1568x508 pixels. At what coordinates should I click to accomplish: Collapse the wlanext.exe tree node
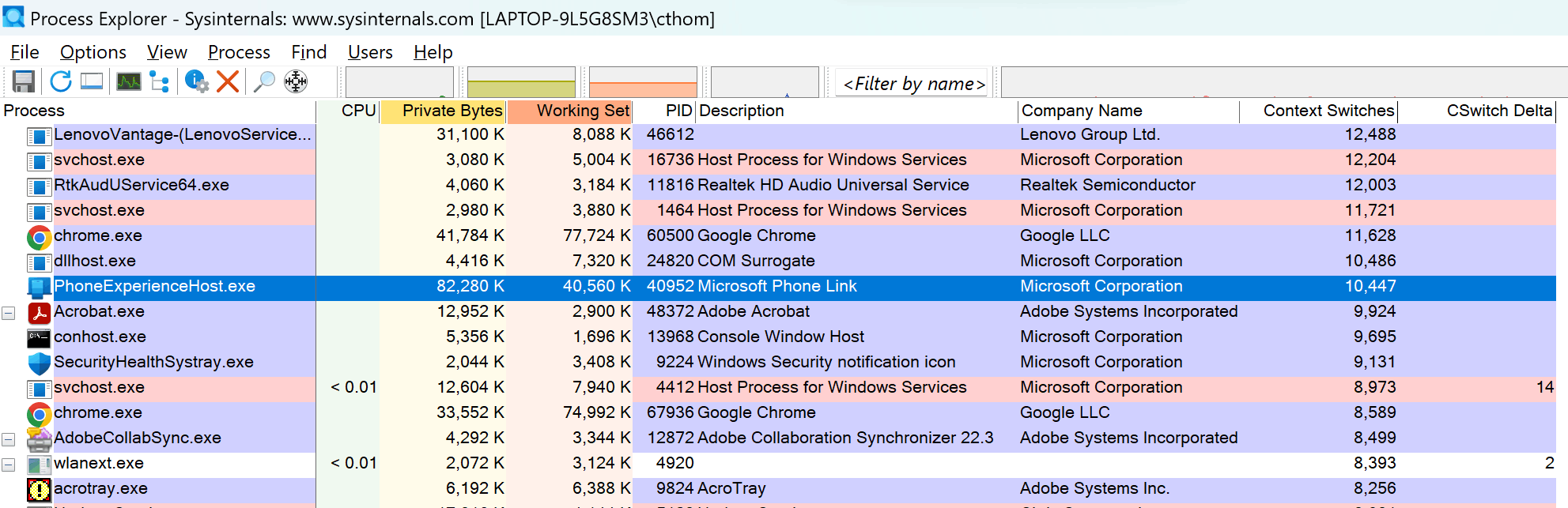[x=8, y=465]
